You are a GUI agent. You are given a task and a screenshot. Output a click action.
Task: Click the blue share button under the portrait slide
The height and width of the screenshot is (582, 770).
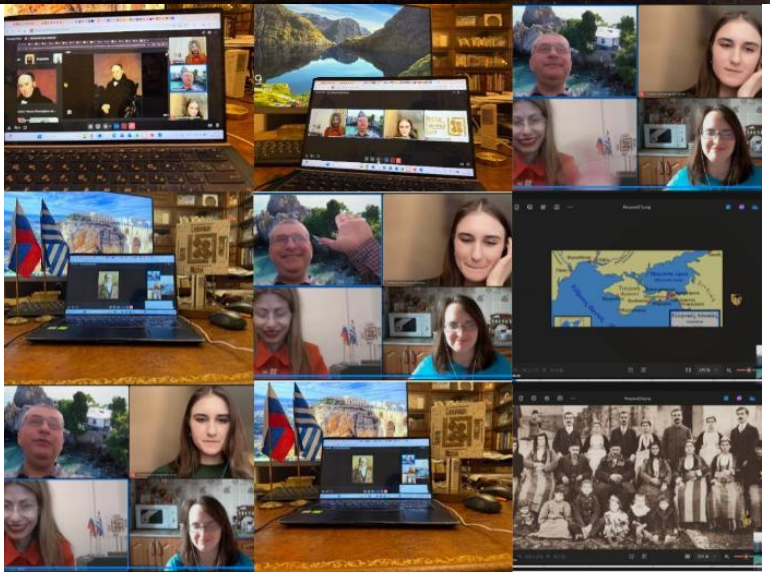(116, 126)
